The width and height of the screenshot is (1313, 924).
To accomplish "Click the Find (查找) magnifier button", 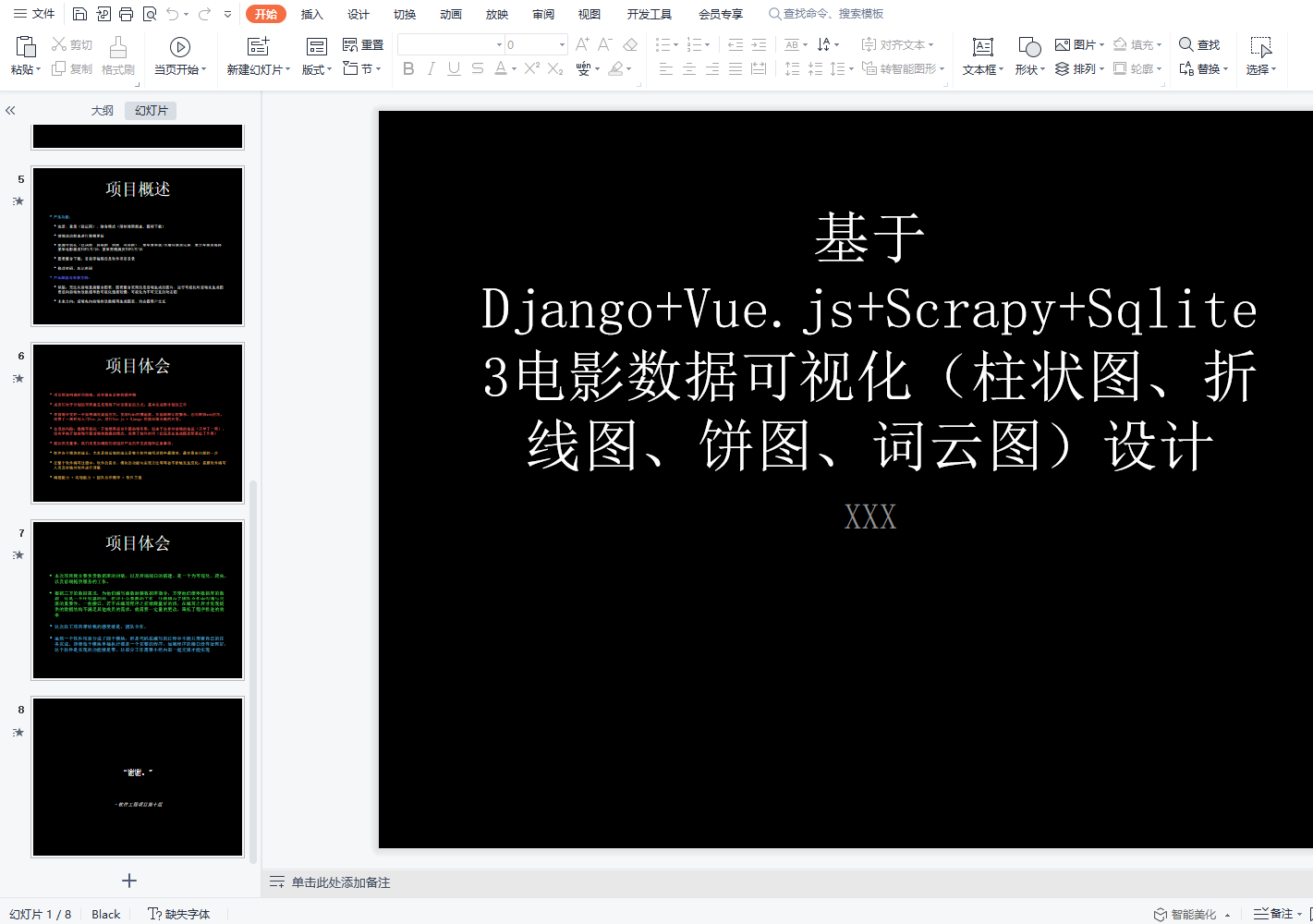I will click(x=1199, y=44).
